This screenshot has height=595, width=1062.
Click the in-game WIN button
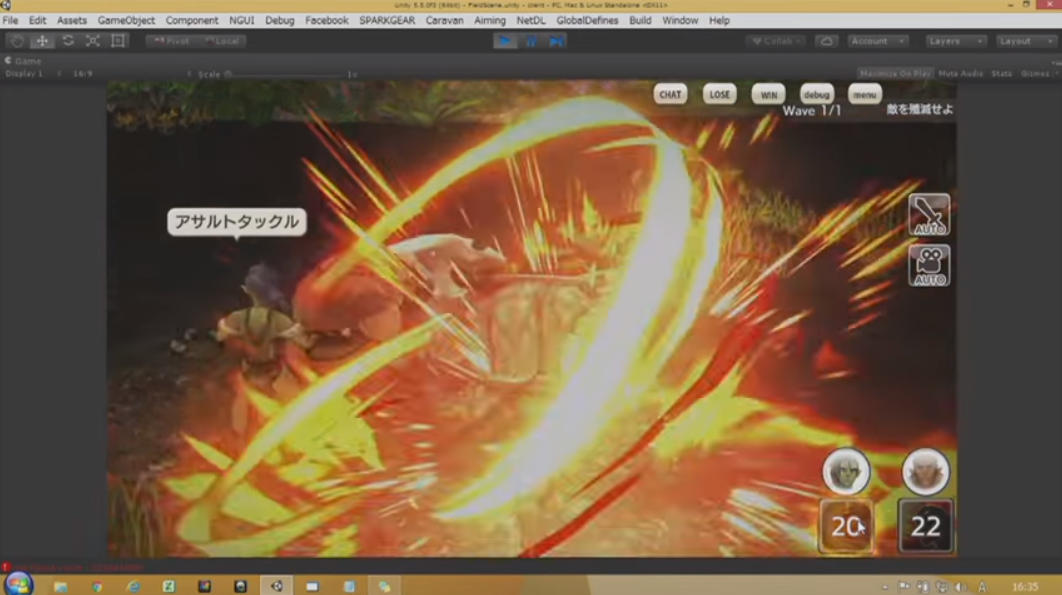768,94
